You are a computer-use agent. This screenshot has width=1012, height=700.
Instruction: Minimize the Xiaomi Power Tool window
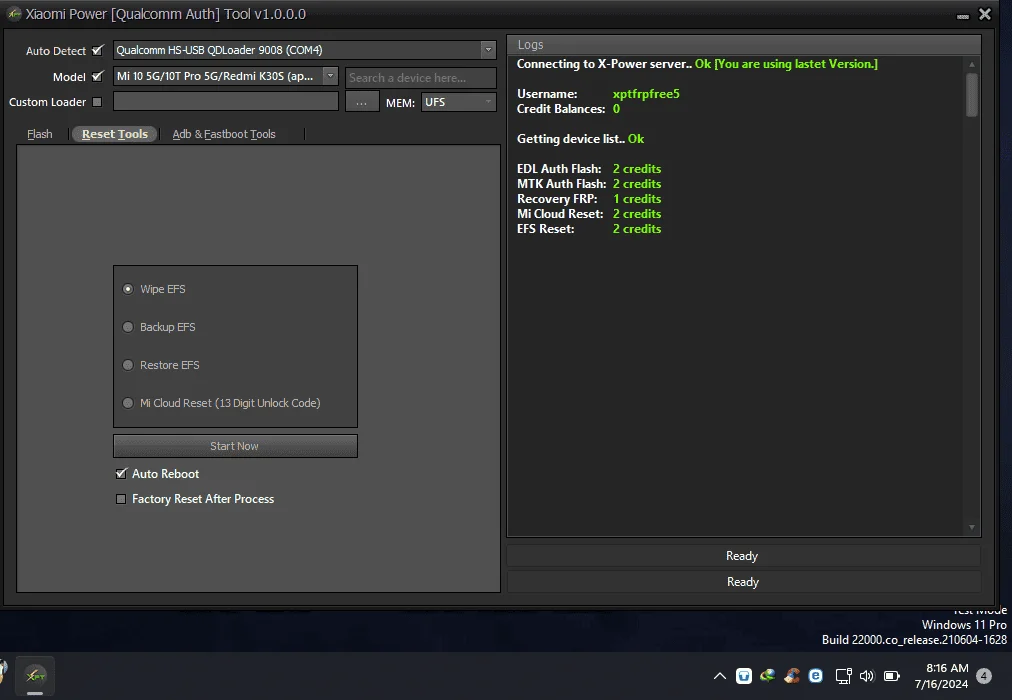(x=962, y=16)
